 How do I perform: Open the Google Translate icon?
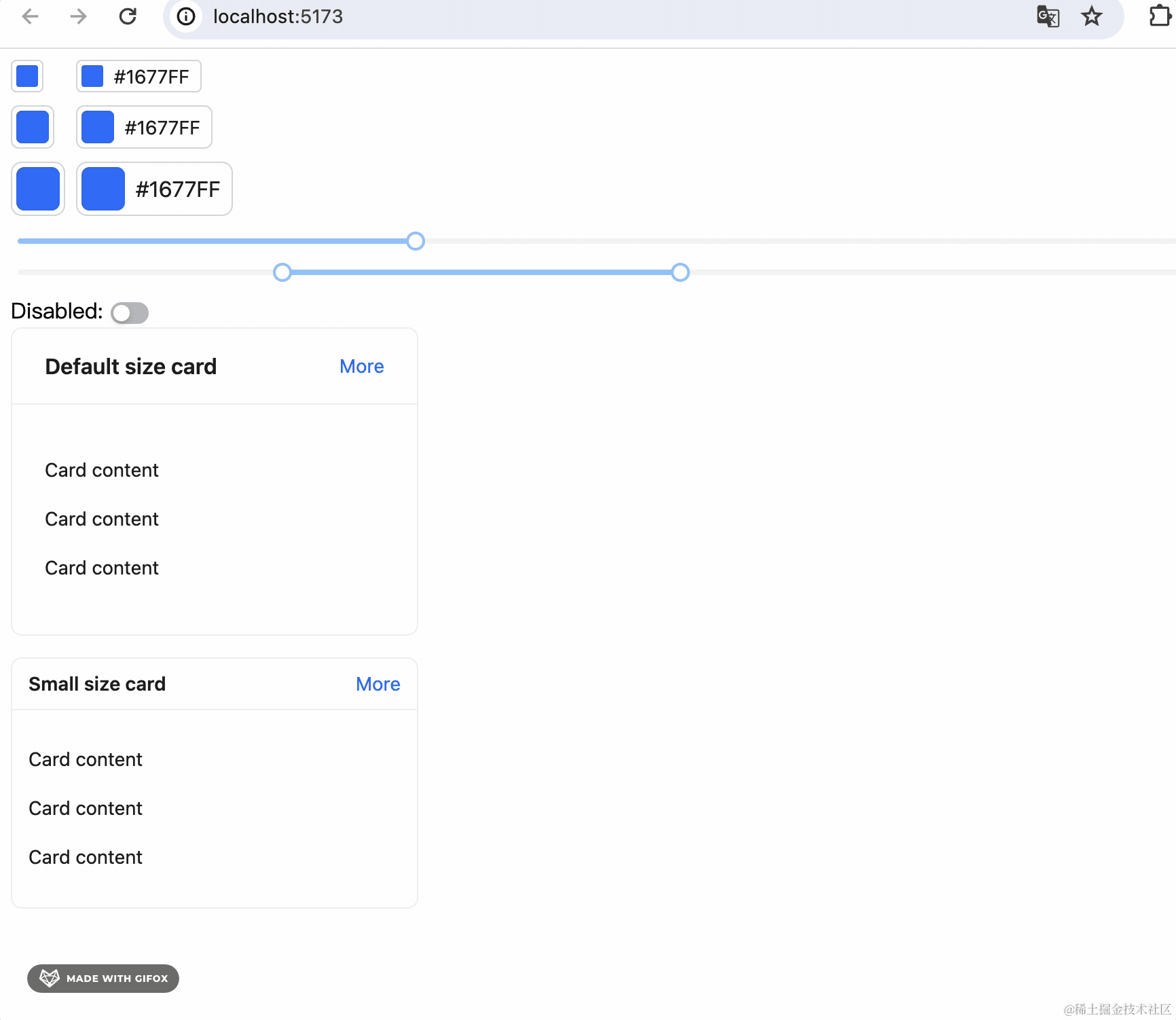tap(1048, 16)
